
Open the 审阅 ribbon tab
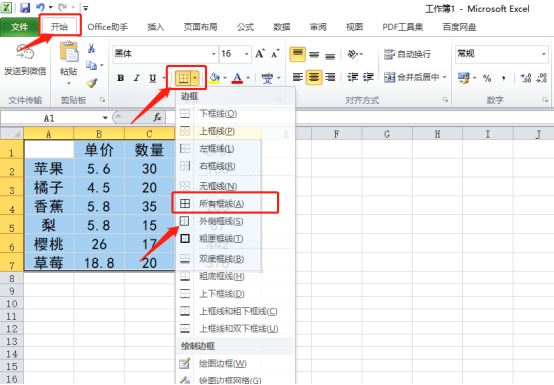point(318,27)
